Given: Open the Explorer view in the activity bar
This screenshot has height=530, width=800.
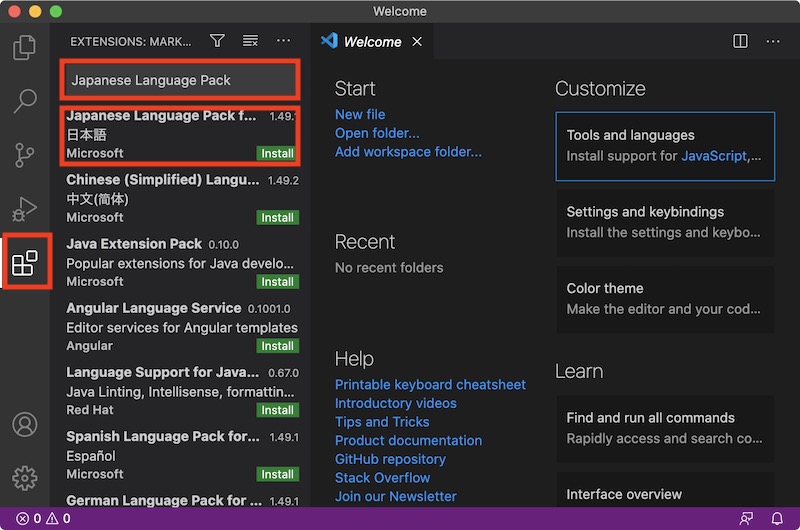Looking at the screenshot, I should click(24, 47).
